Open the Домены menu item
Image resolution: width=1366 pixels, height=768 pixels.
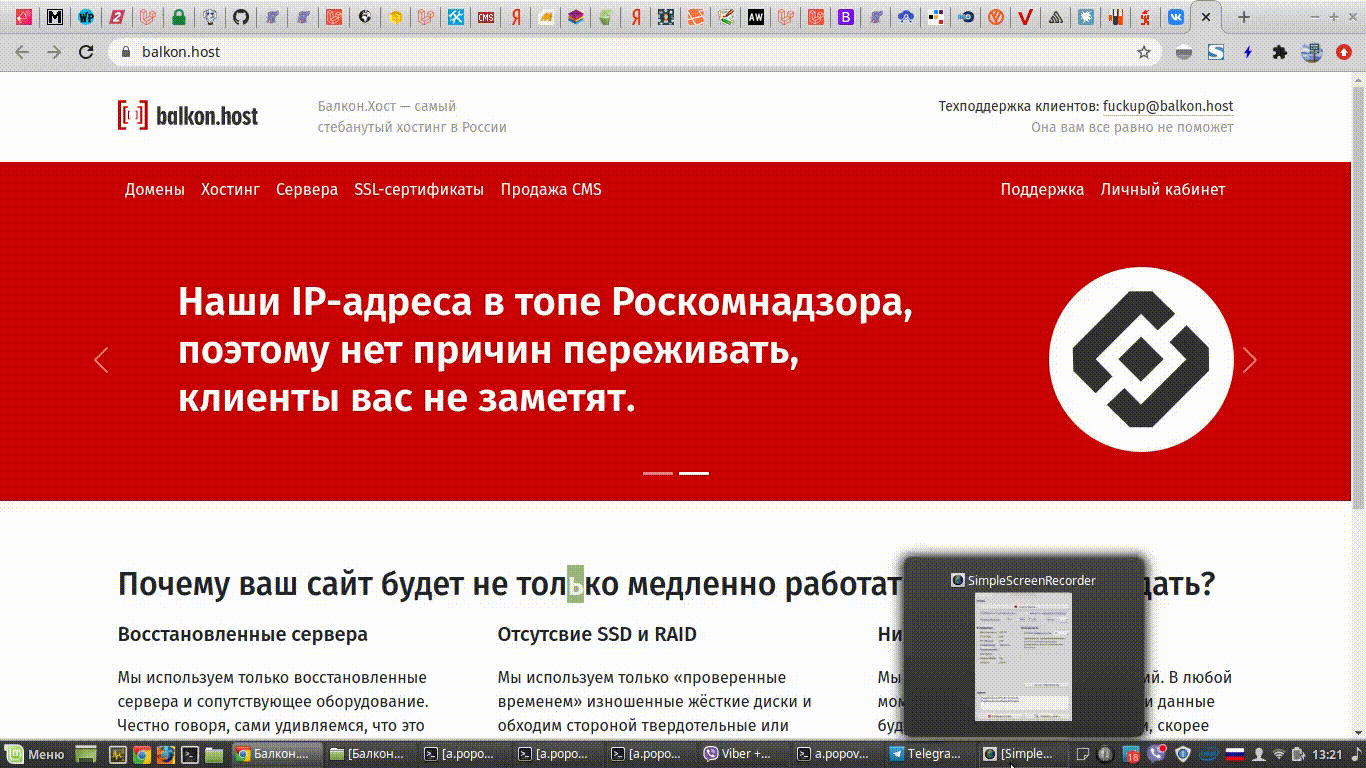(x=155, y=190)
